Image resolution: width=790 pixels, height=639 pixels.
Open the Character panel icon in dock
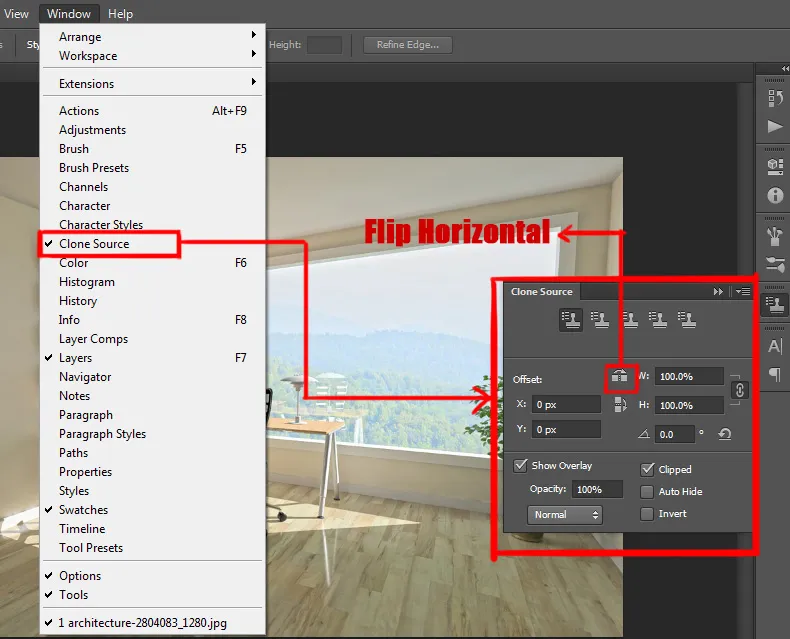click(775, 346)
